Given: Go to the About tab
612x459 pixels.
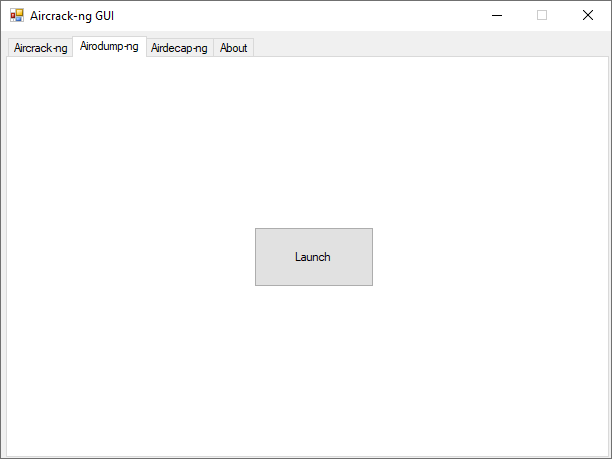Looking at the screenshot, I should click(233, 48).
